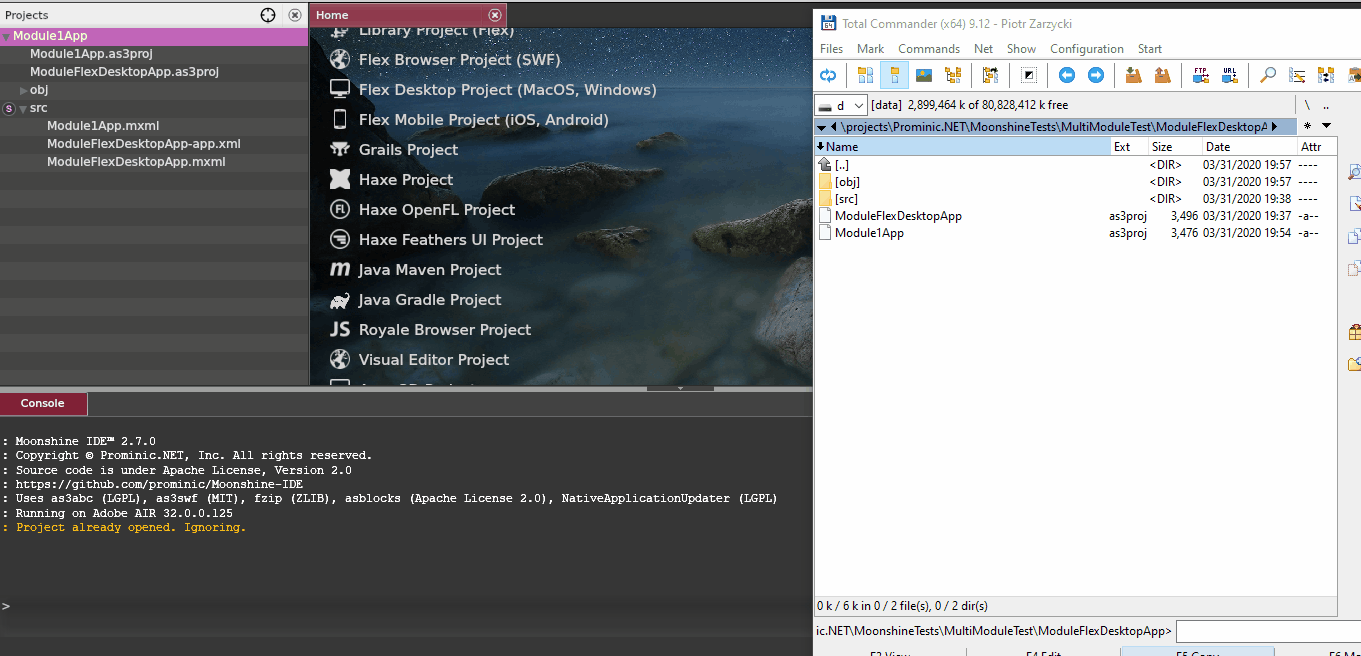Start a file search with the magnifier icon

(x=1268, y=75)
